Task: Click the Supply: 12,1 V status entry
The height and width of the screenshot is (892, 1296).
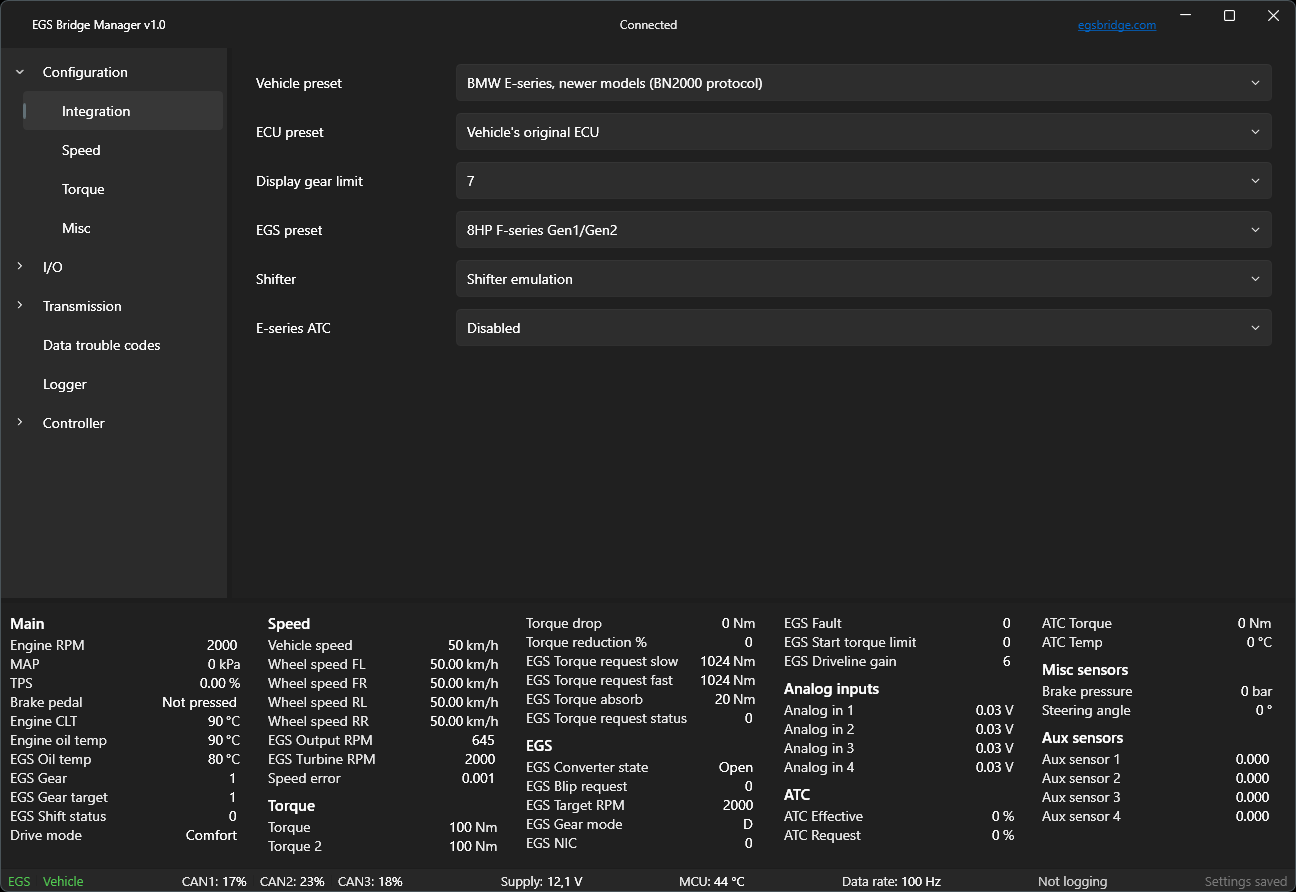Action: [x=541, y=881]
